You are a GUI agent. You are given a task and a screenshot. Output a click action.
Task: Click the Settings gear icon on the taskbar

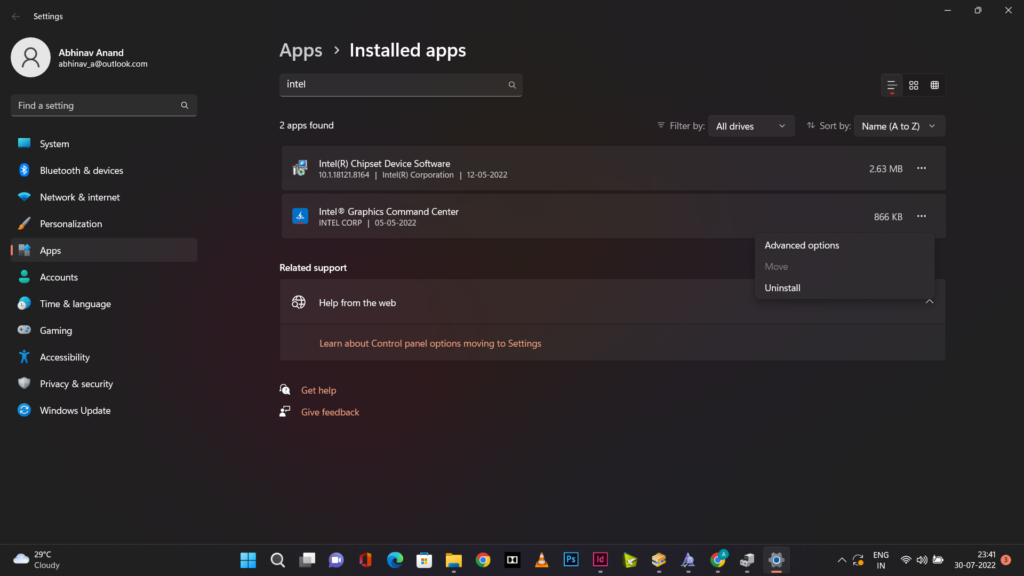click(776, 560)
